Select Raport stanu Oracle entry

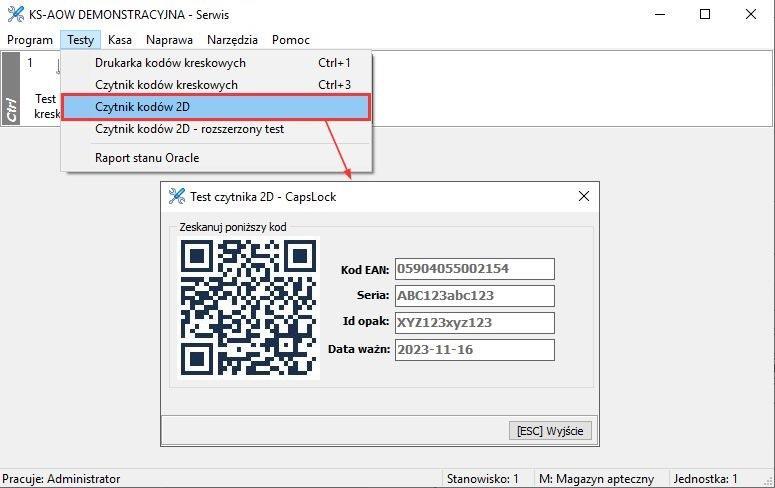click(216, 158)
